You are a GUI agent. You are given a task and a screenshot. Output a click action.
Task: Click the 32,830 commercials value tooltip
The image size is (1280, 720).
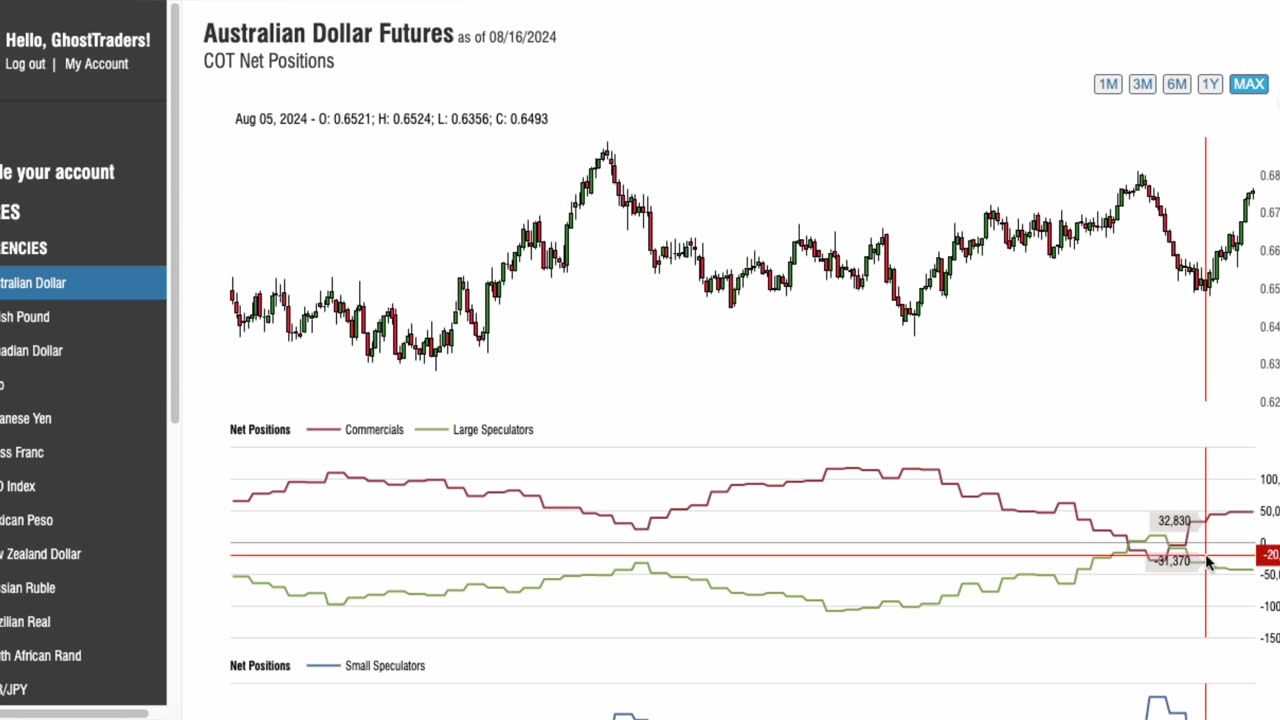tap(1174, 521)
